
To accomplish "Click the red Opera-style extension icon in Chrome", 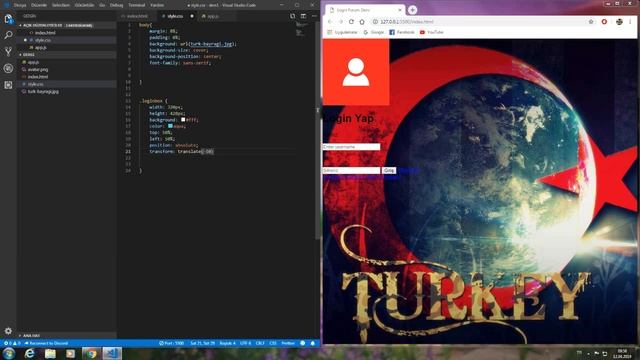I will (x=604, y=22).
